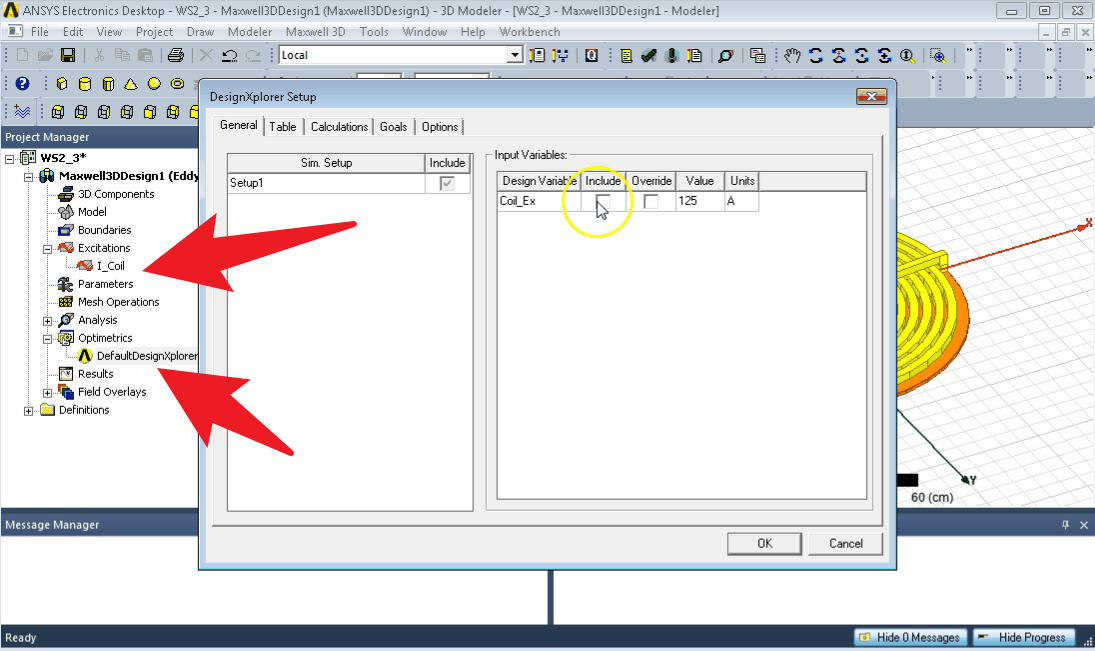1095x651 pixels.
Task: Expand the Analysis tree node
Action: point(47,321)
